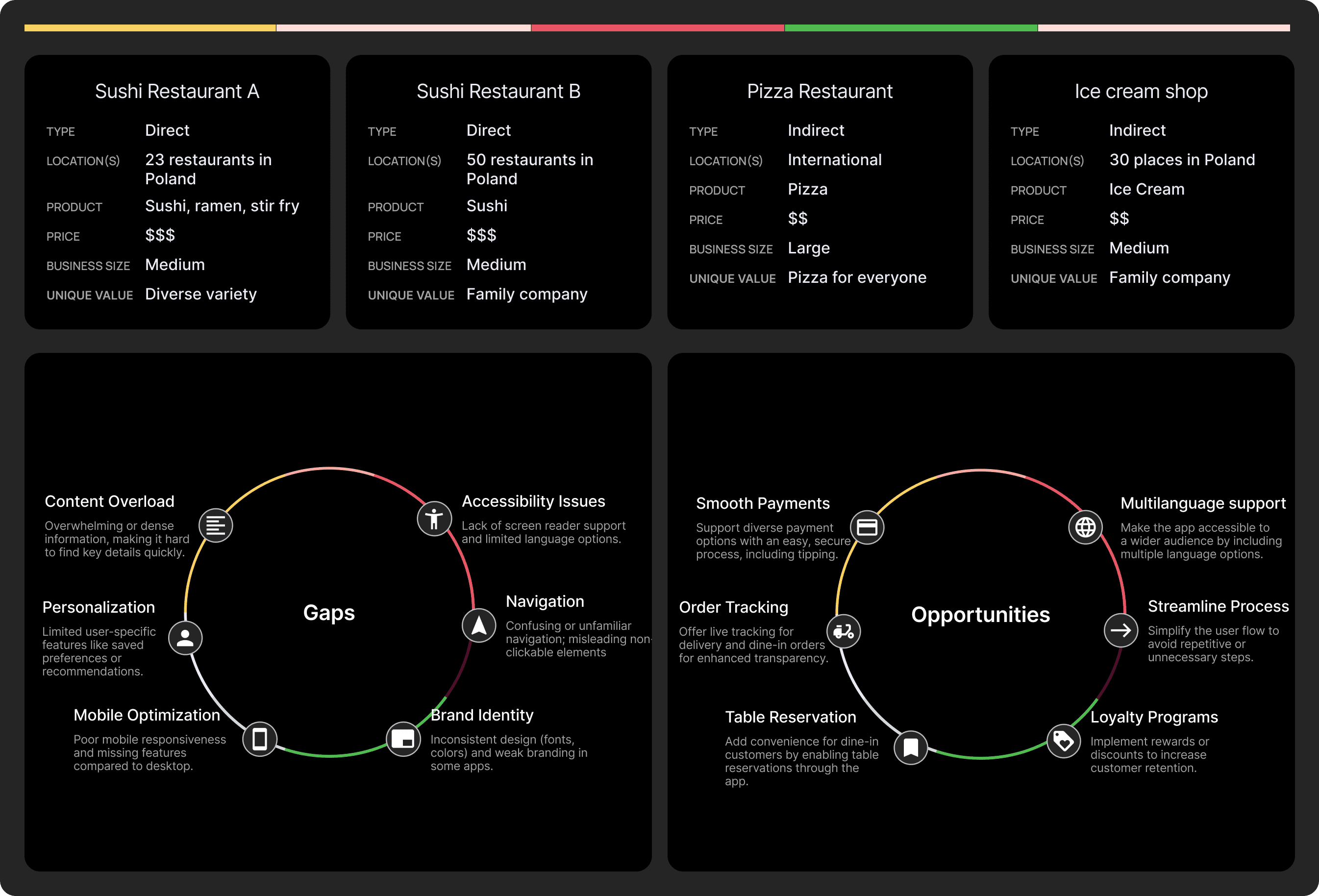Click the Multilanguage support globe icon
This screenshot has width=1319, height=896.
point(1085,527)
